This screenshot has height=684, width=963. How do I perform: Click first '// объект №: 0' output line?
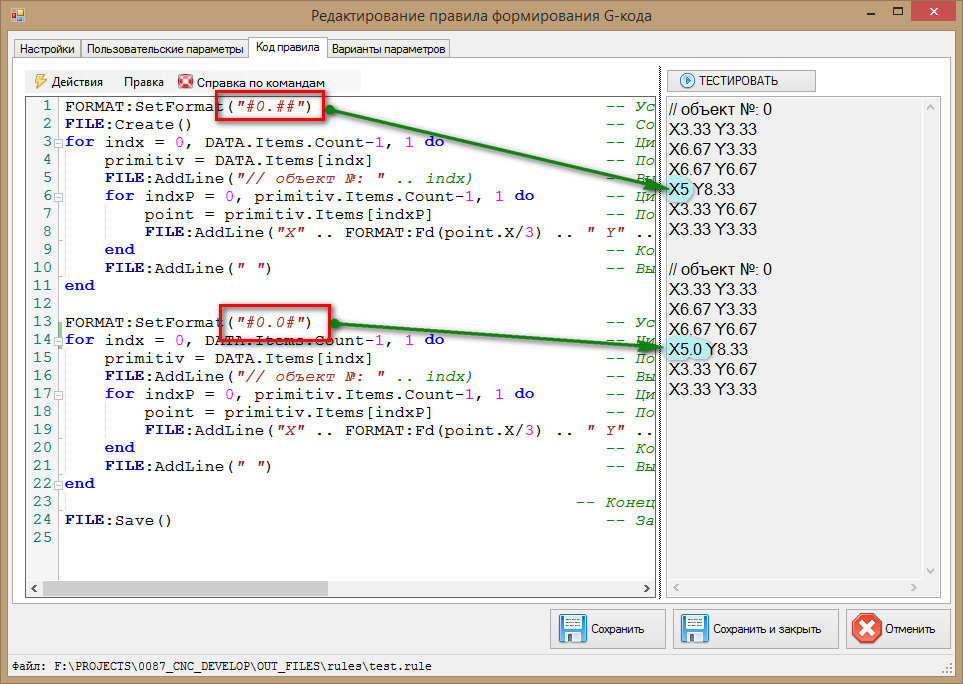click(x=720, y=109)
